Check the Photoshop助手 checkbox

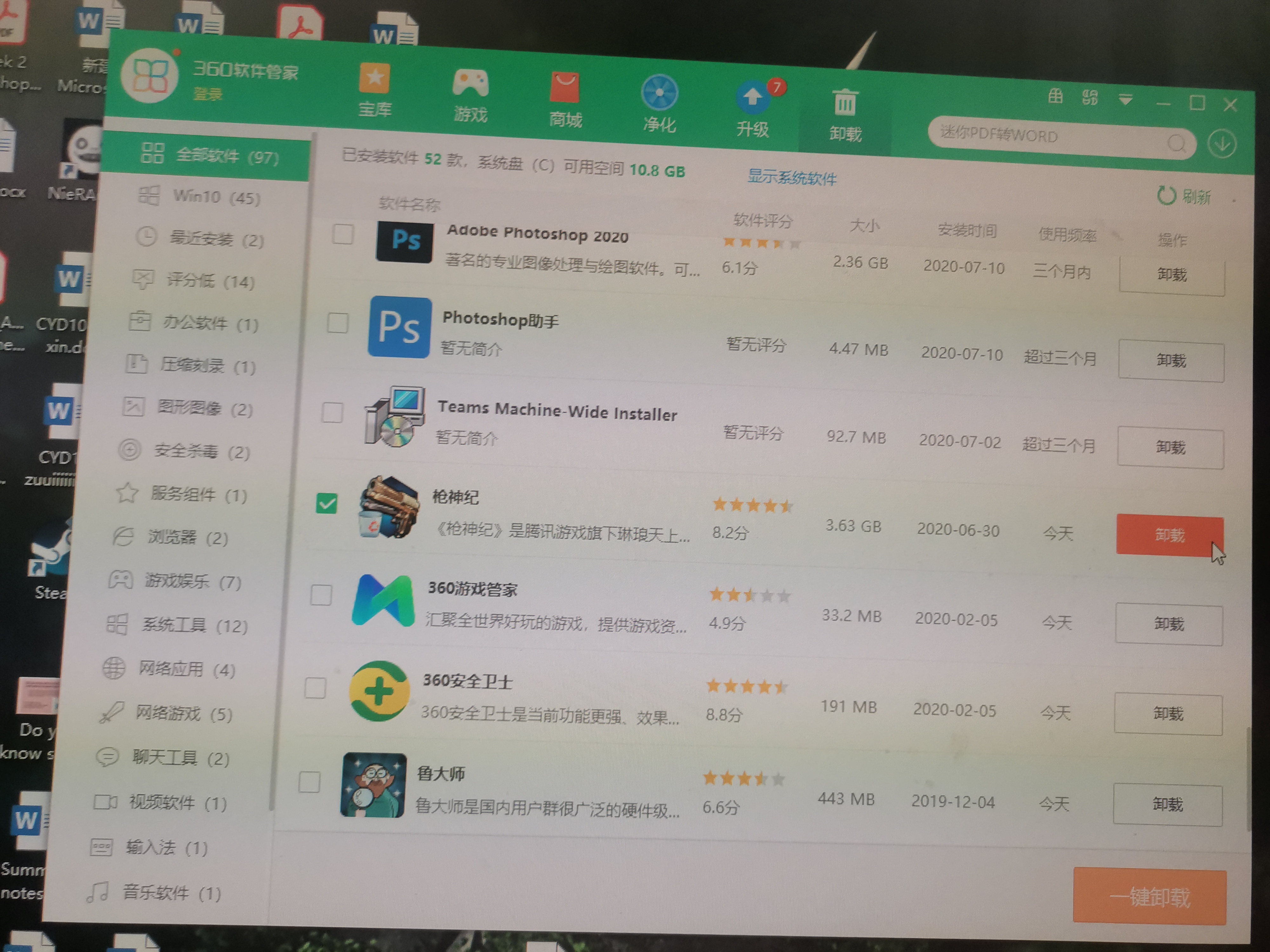[x=338, y=322]
